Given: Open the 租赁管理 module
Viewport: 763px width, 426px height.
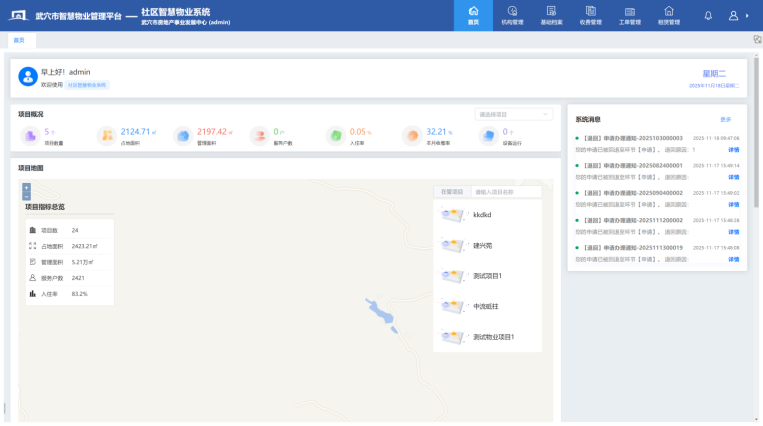Looking at the screenshot, I should 669,15.
